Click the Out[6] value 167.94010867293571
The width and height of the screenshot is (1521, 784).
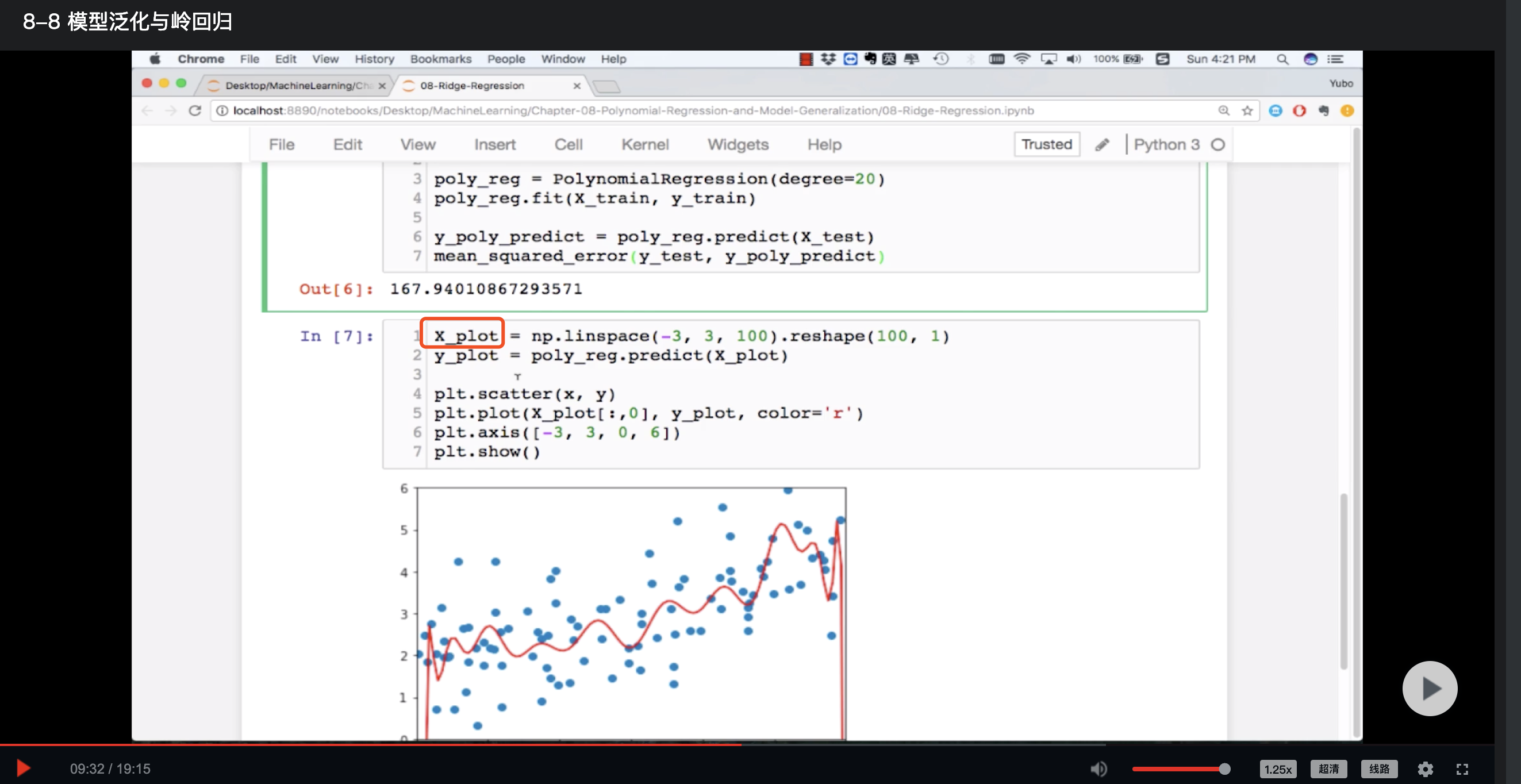click(x=486, y=289)
